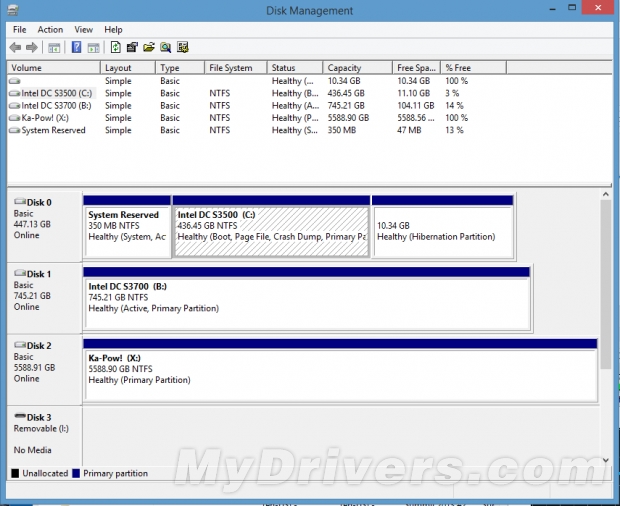Click the Disk 3 removable drive icon
This screenshot has height=506, width=620.
click(20, 416)
